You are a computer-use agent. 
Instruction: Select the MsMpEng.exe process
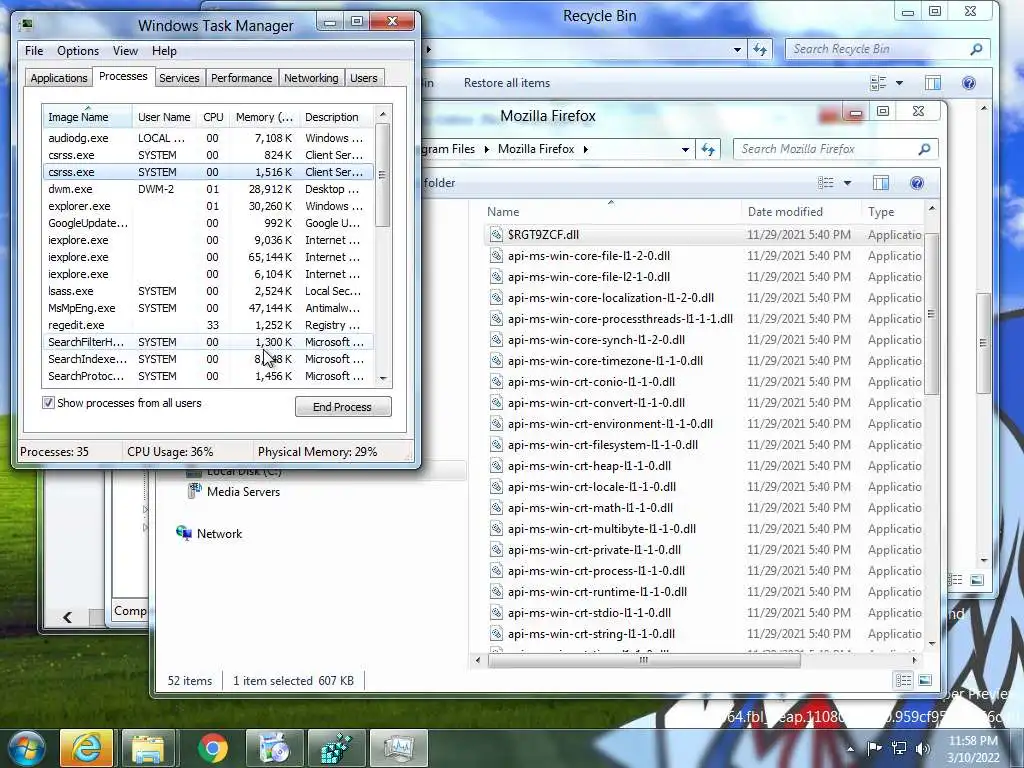[x=208, y=308]
